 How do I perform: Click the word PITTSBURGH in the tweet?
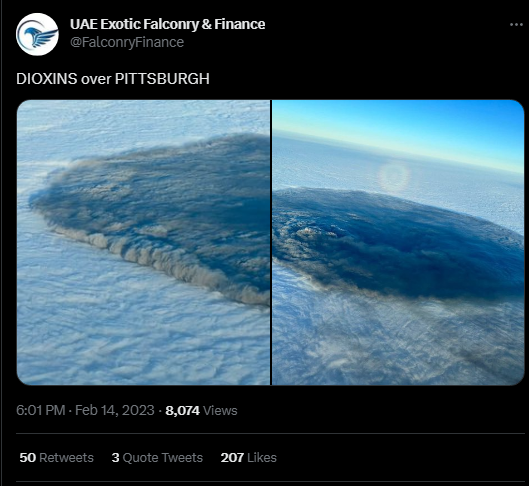(162, 79)
